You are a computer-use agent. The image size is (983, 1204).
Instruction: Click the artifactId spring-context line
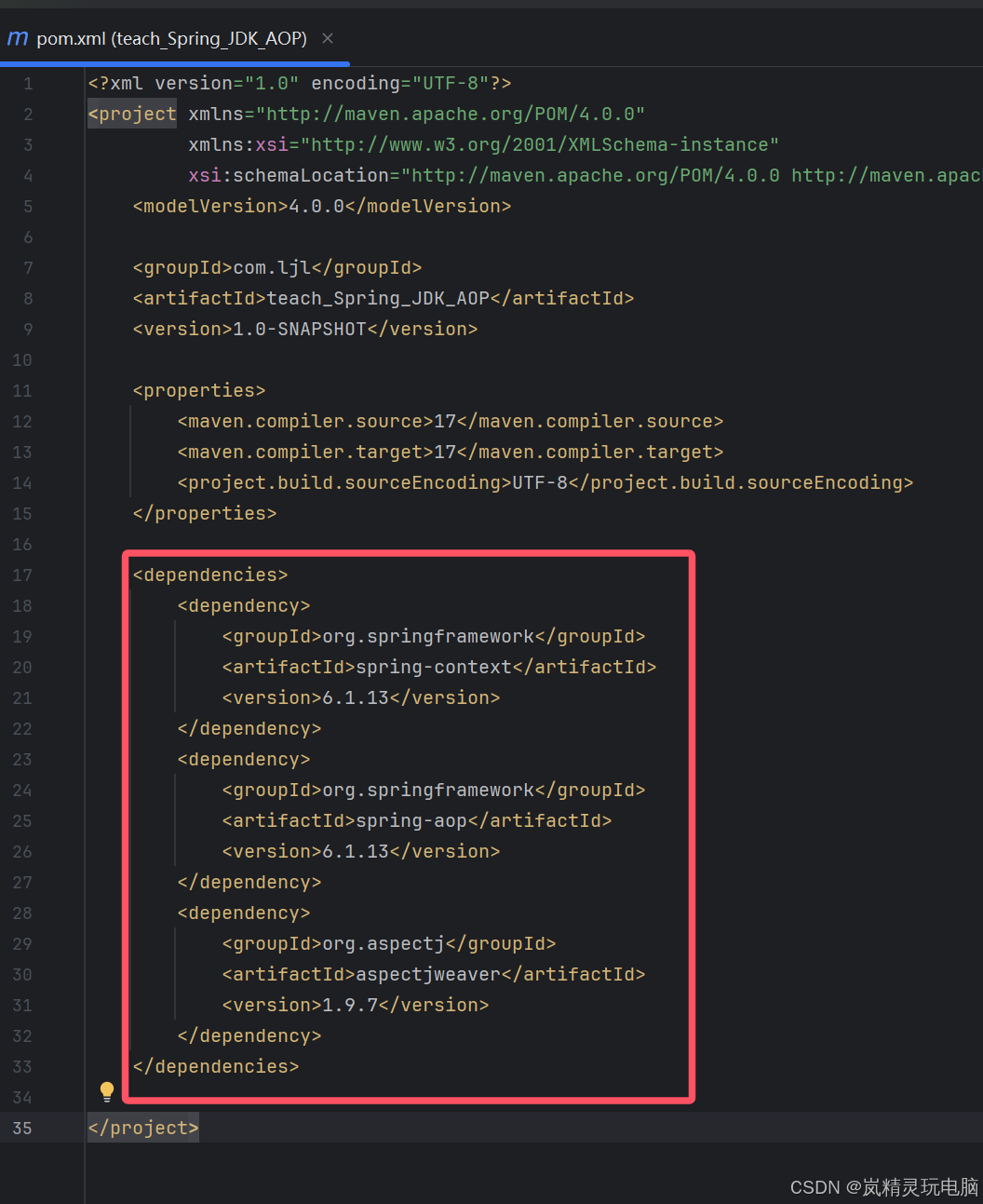pos(439,667)
